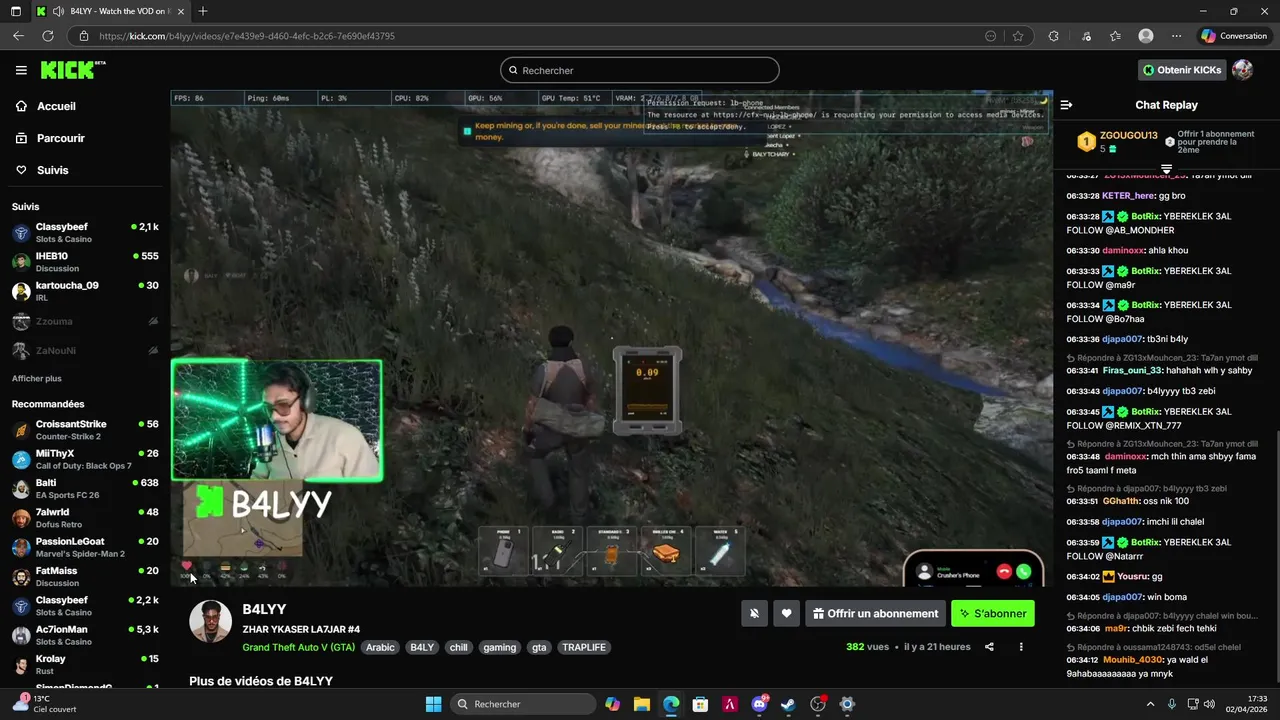Screen dimensions: 1280x720
Task: Select the B4LYY tag
Action: pyautogui.click(x=422, y=647)
